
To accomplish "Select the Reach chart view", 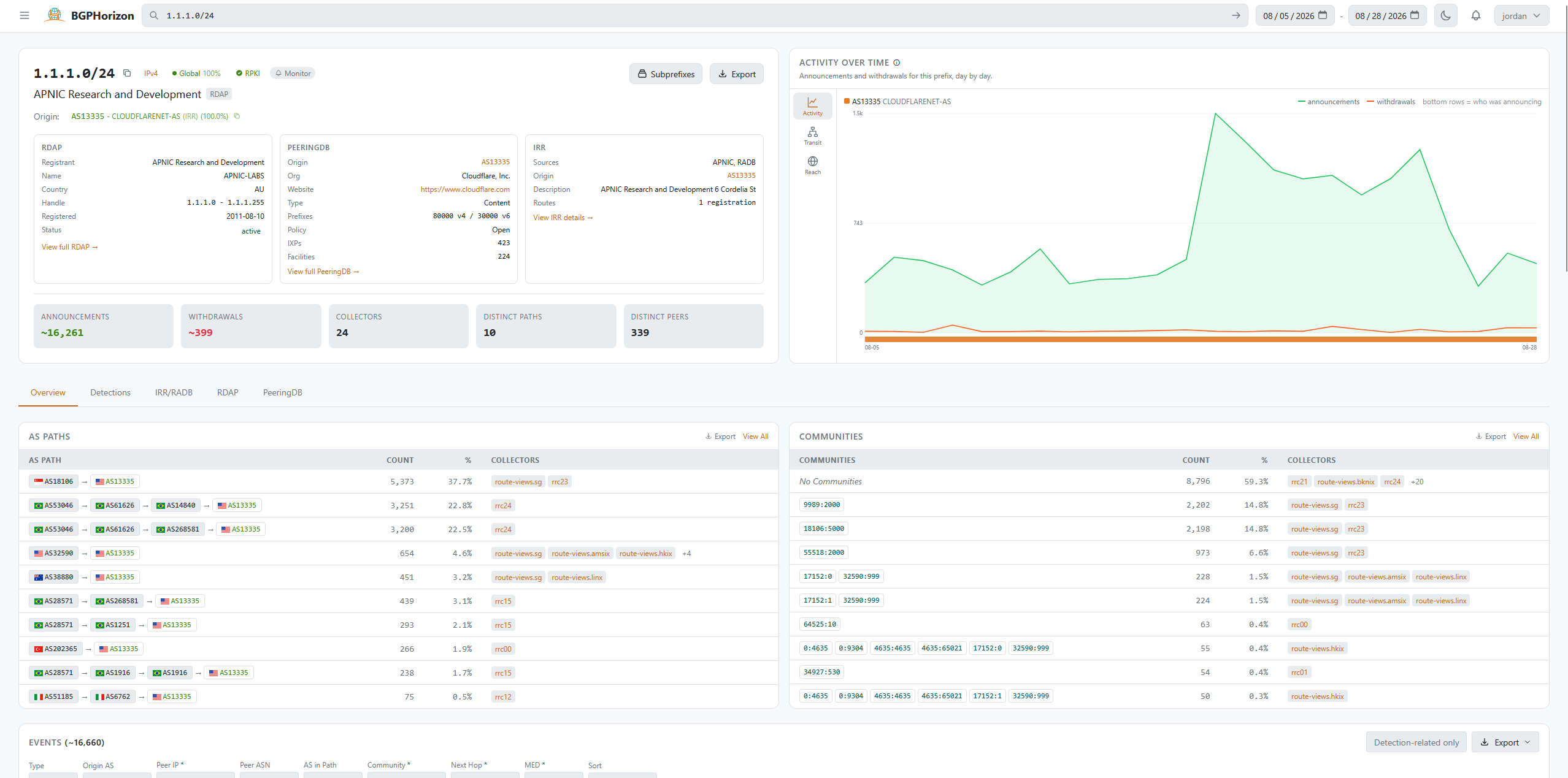I will point(812,165).
